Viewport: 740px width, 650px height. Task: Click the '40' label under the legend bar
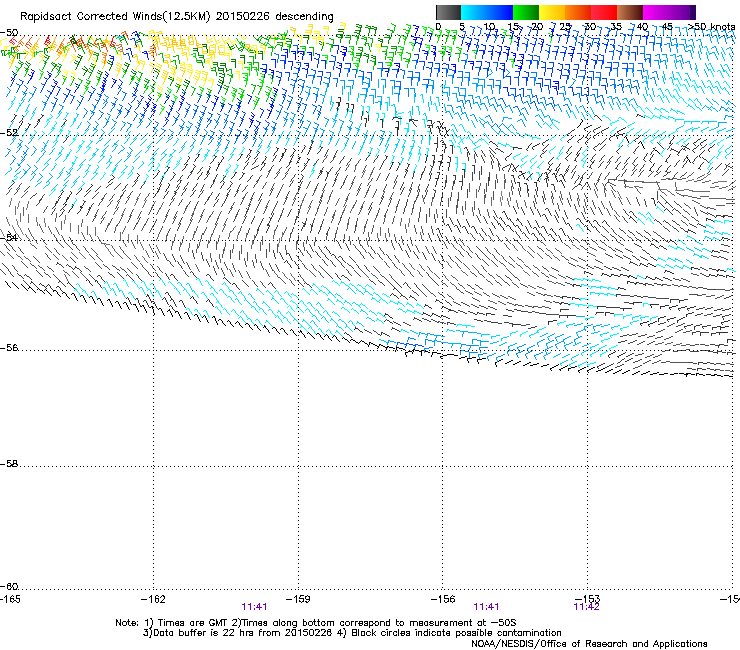tap(642, 26)
